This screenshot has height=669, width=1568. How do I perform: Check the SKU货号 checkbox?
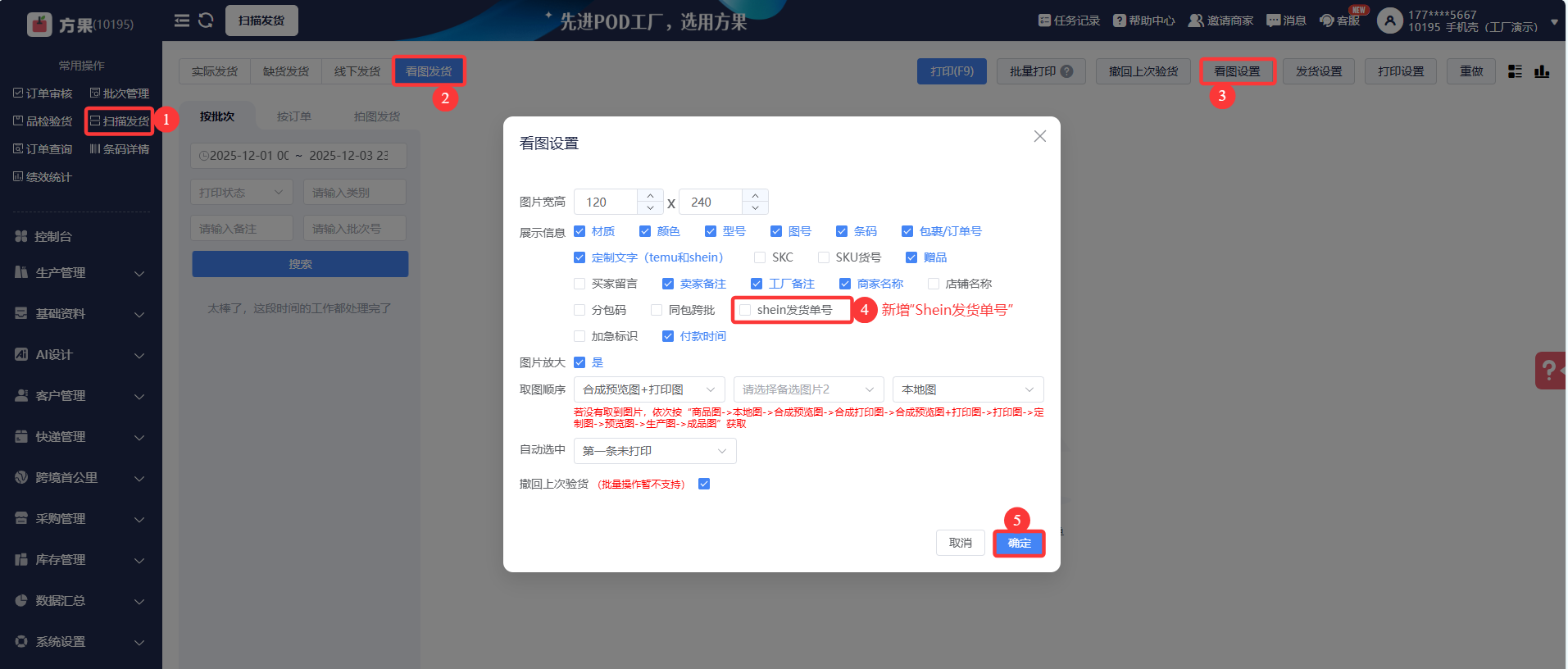pyautogui.click(x=824, y=257)
